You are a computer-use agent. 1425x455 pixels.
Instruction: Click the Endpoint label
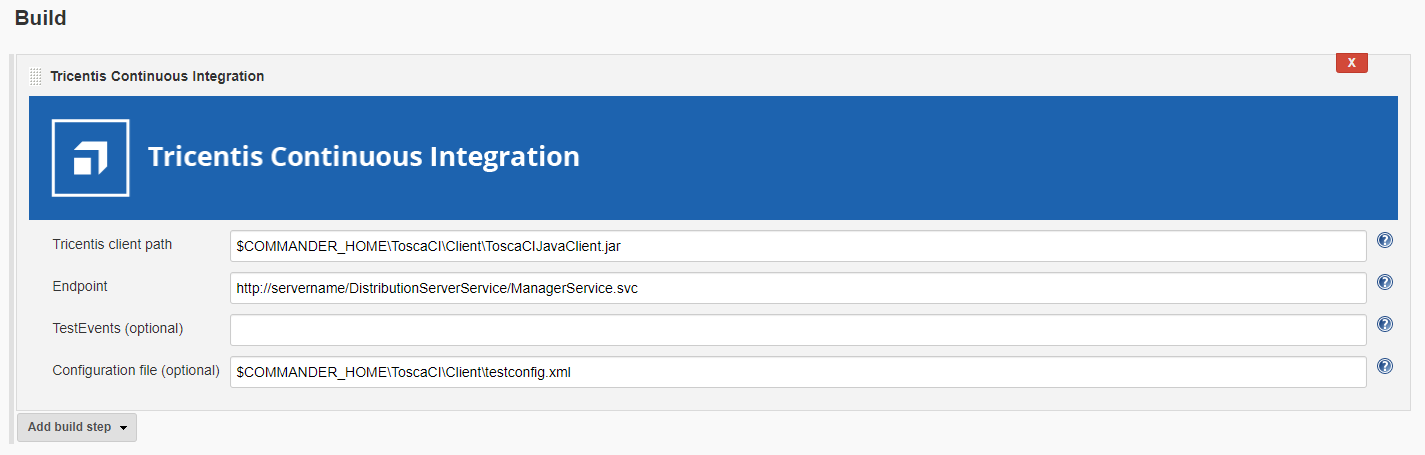point(80,286)
